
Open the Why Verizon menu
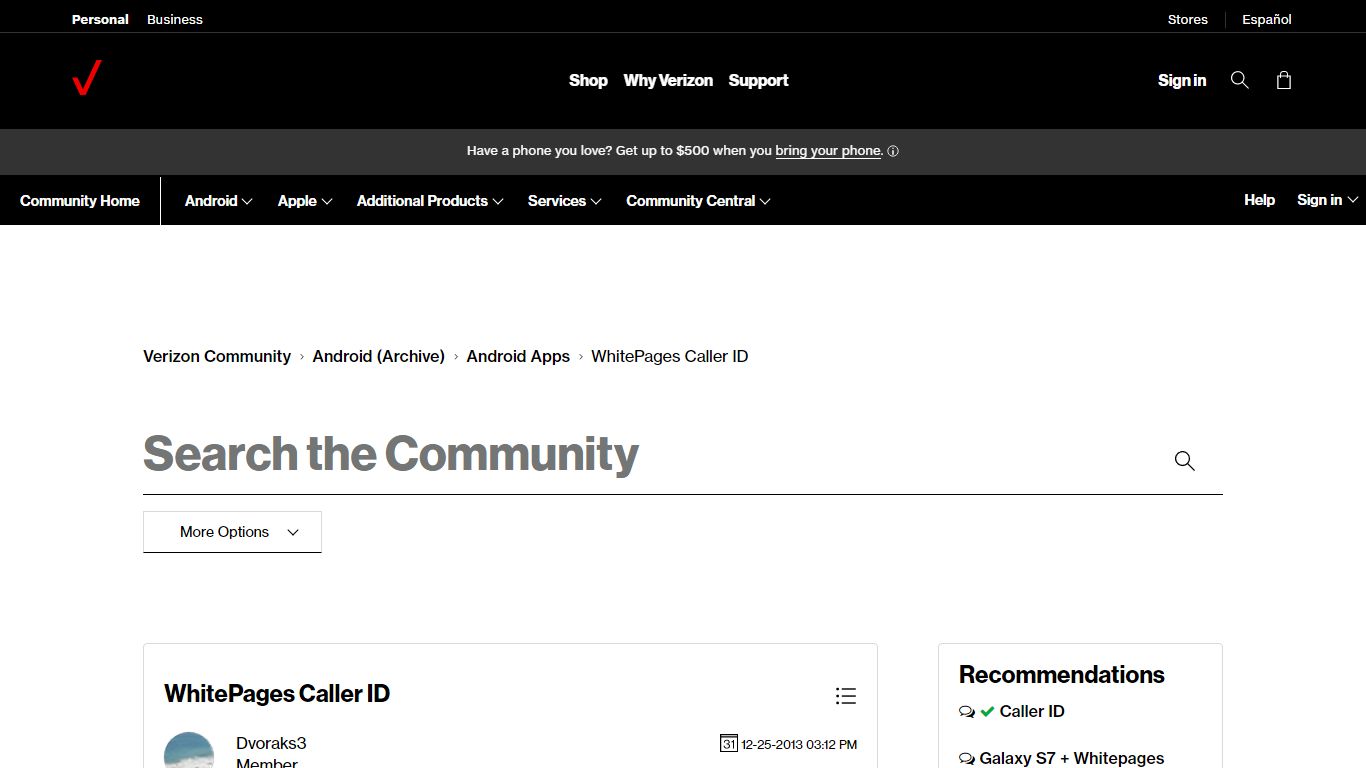pyautogui.click(x=668, y=80)
